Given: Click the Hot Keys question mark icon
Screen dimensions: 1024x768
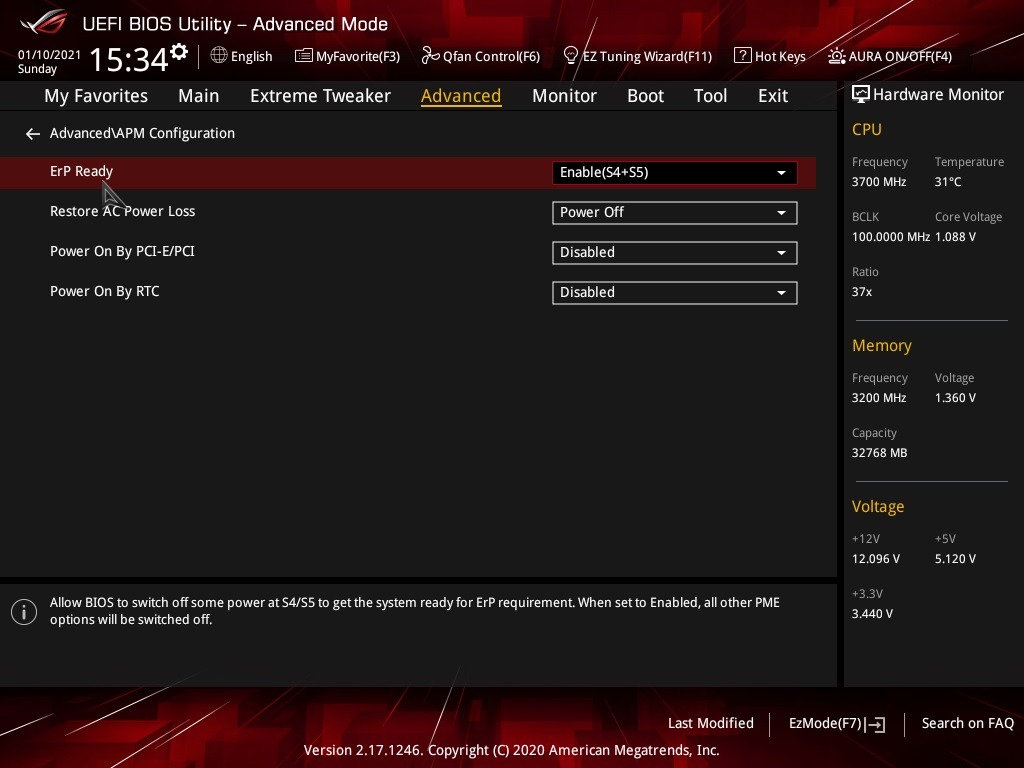Looking at the screenshot, I should [x=743, y=56].
